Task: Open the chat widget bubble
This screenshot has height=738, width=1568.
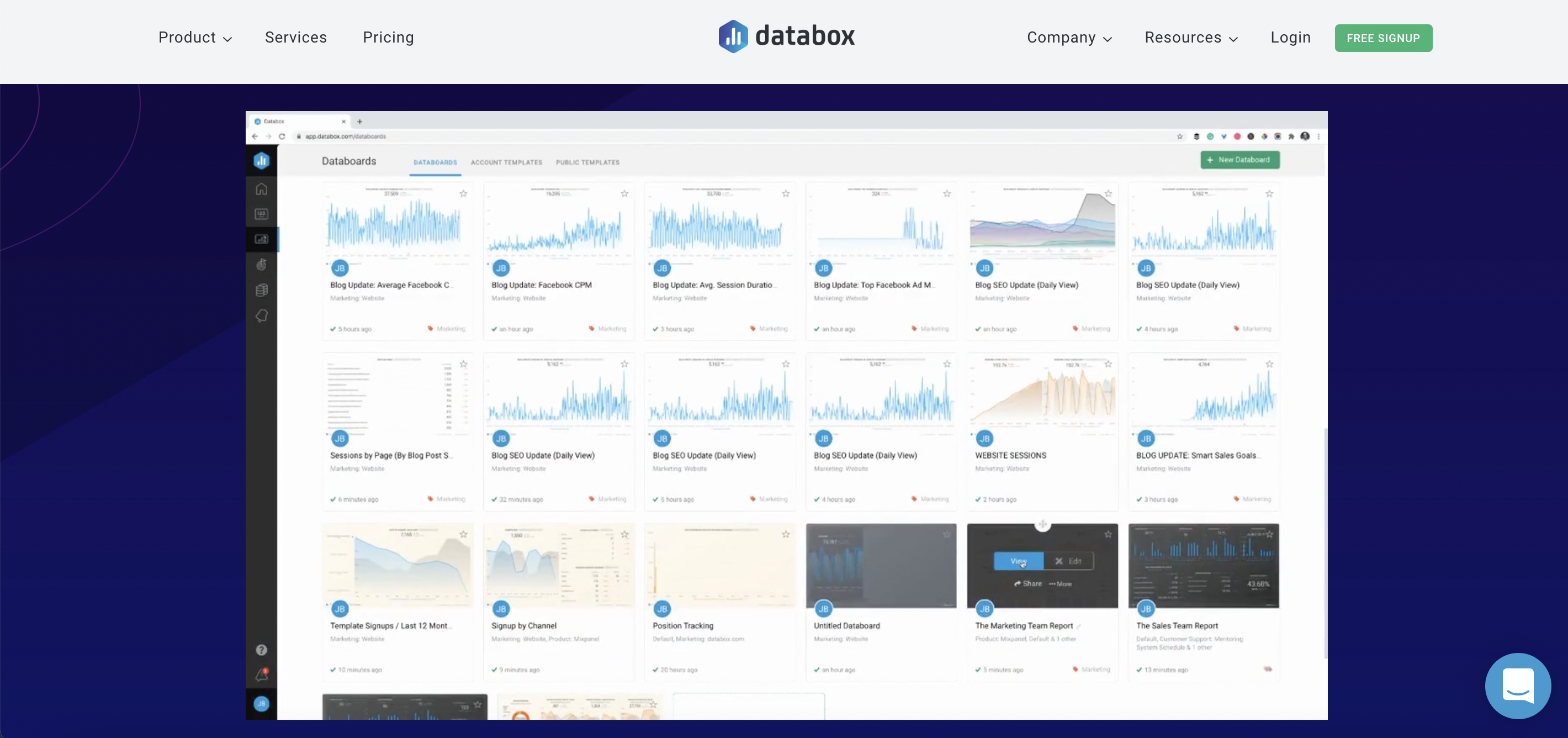Action: point(1517,686)
